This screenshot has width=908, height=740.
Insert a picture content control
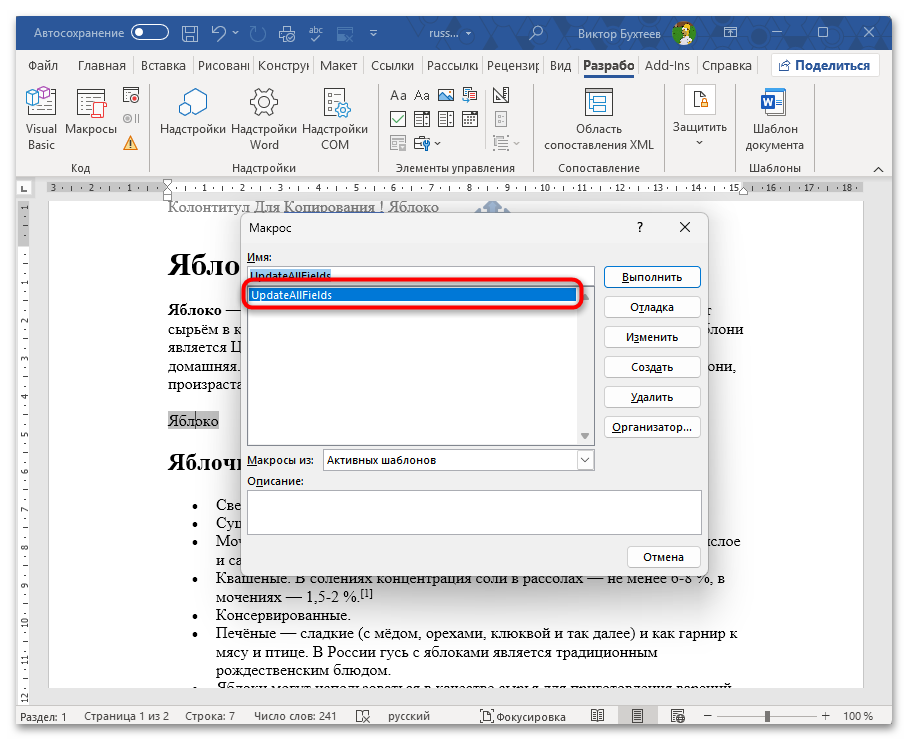click(446, 95)
